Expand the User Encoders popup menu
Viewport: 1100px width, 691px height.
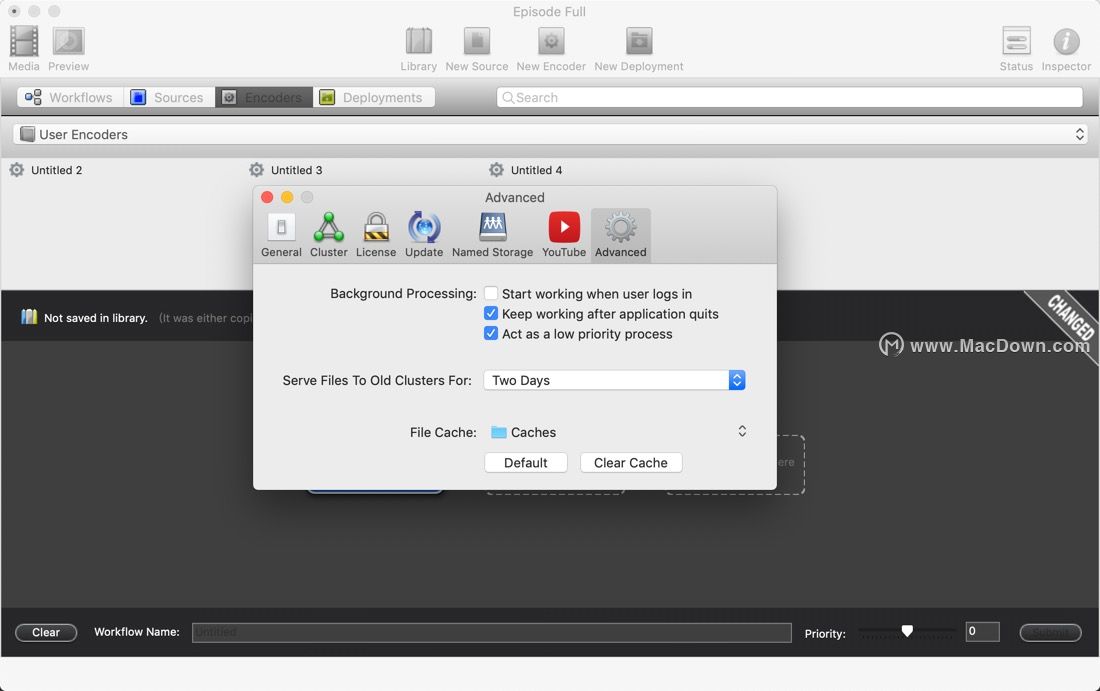[x=550, y=134]
